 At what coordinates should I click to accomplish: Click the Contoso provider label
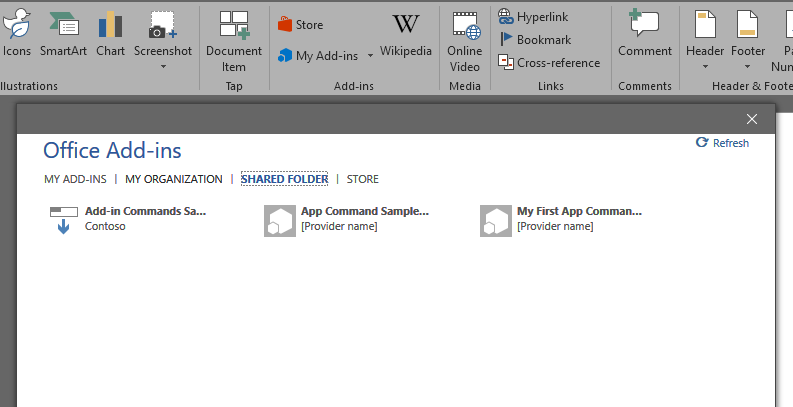(x=105, y=226)
